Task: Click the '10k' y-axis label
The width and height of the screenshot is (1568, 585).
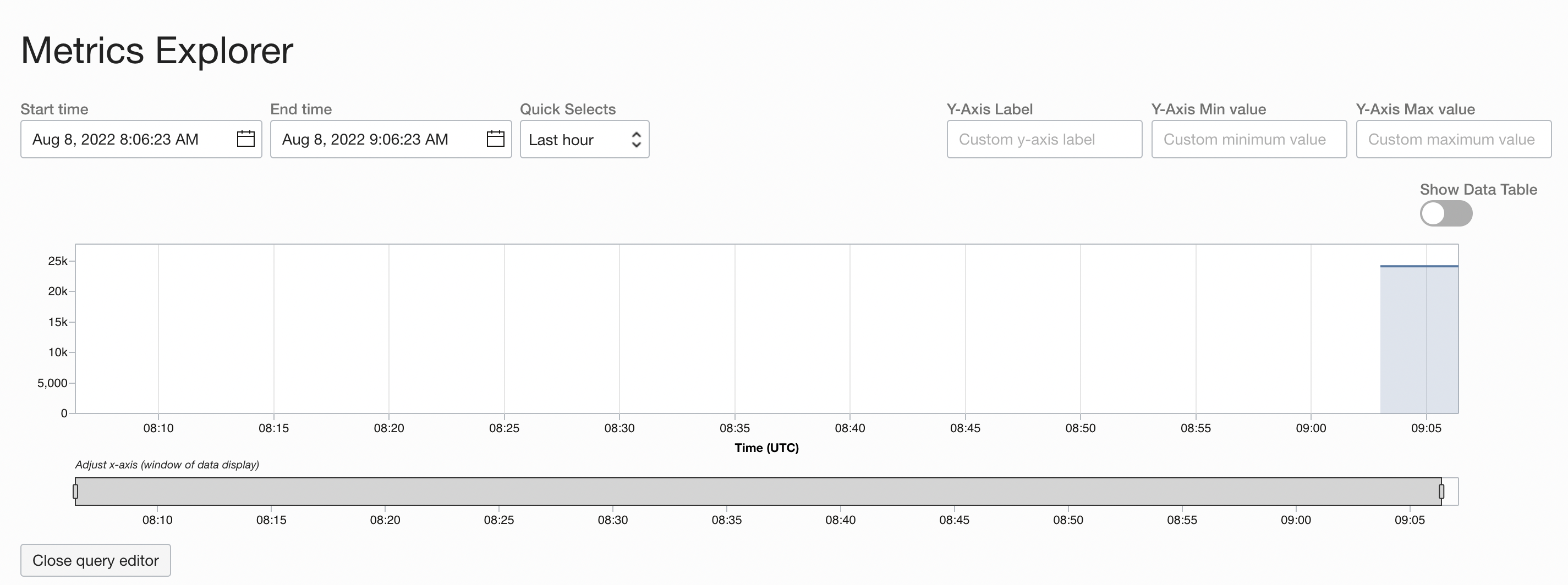Action: [58, 352]
